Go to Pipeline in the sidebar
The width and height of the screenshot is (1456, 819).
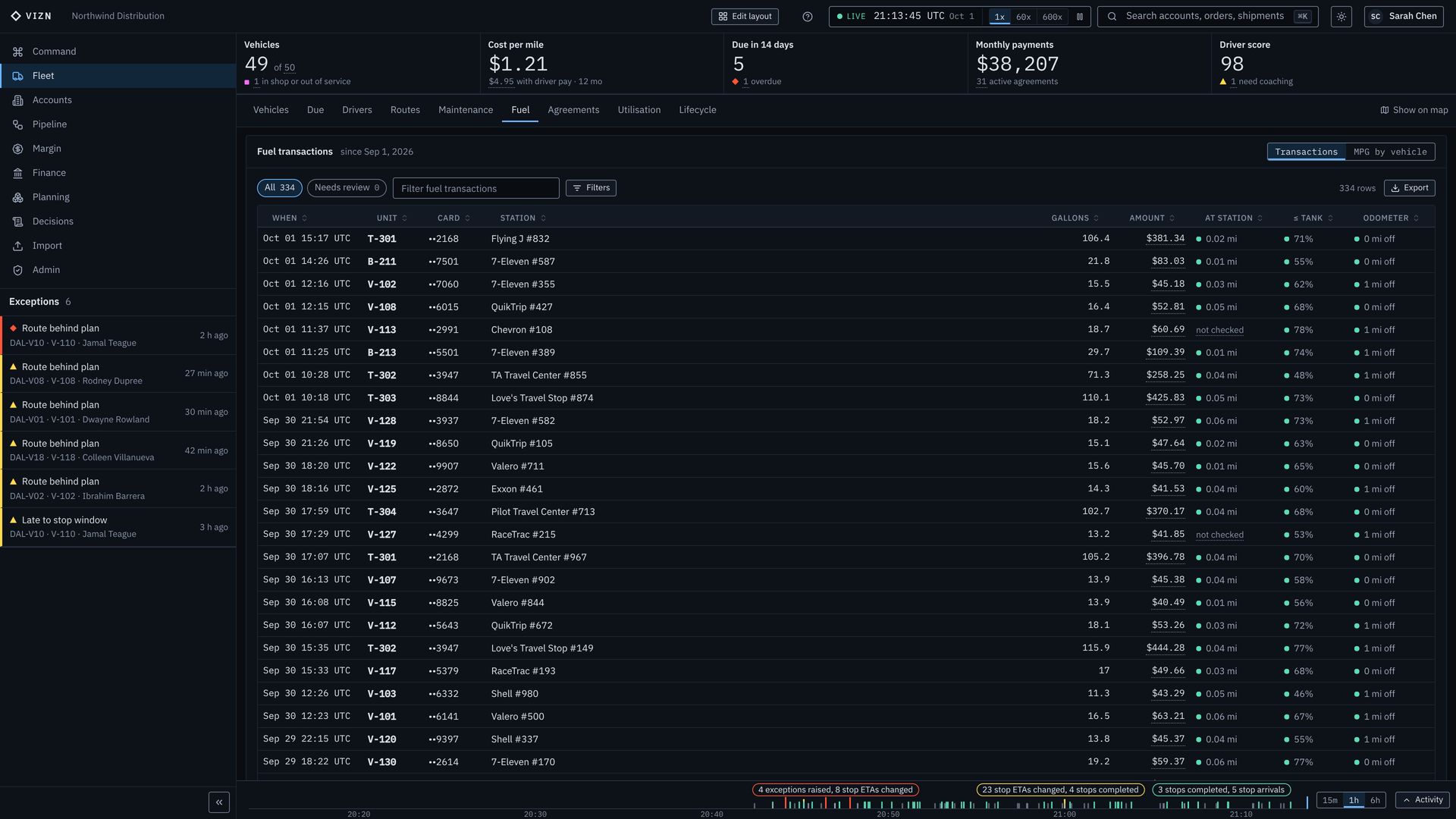pos(118,124)
